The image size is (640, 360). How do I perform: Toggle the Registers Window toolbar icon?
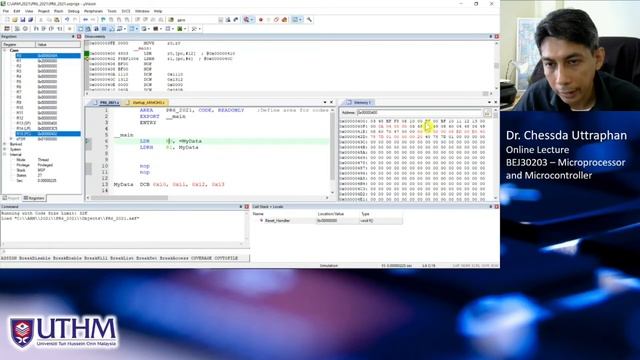pyautogui.click(x=104, y=29)
